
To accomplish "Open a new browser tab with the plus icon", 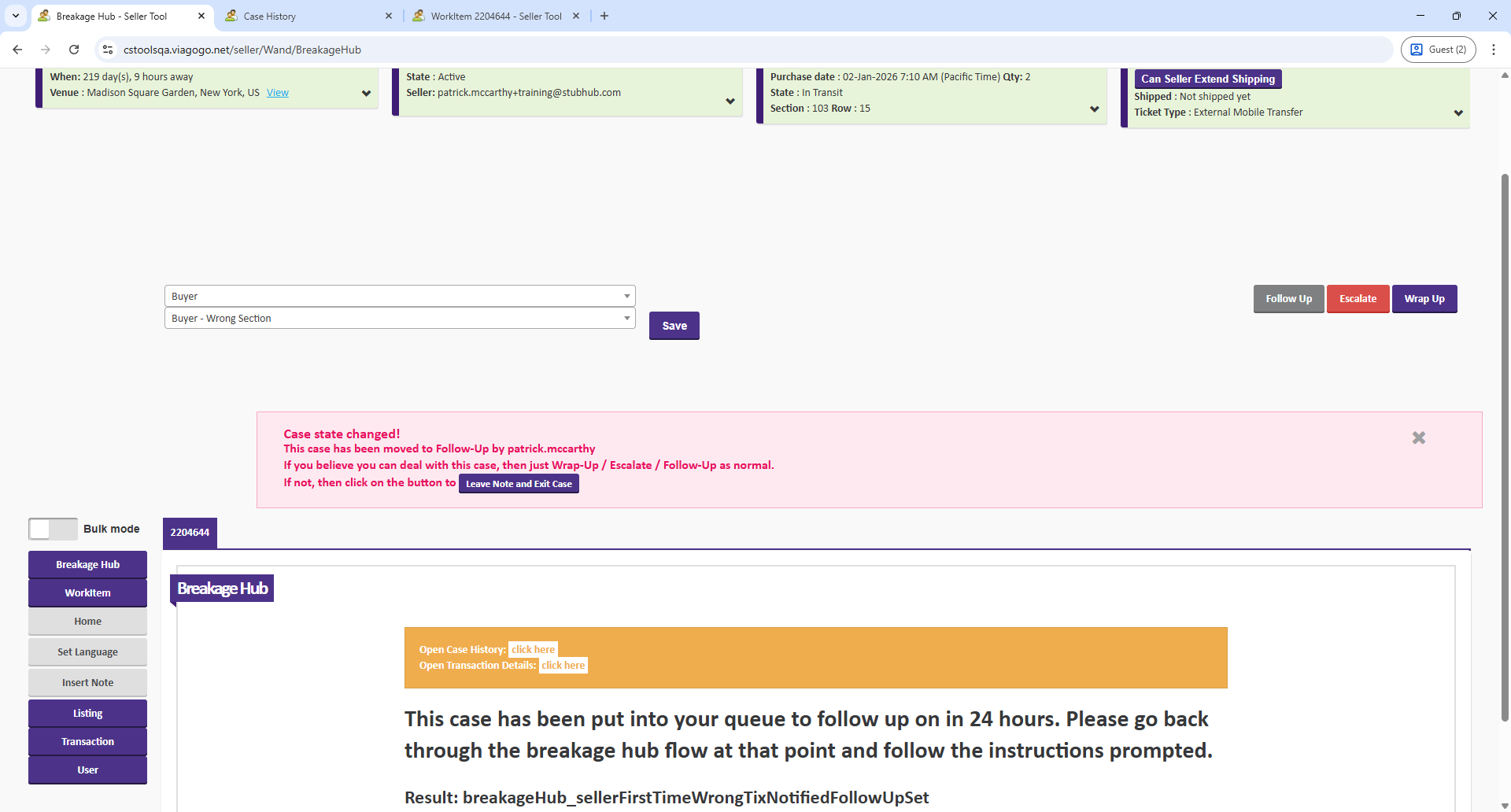I will click(x=604, y=16).
